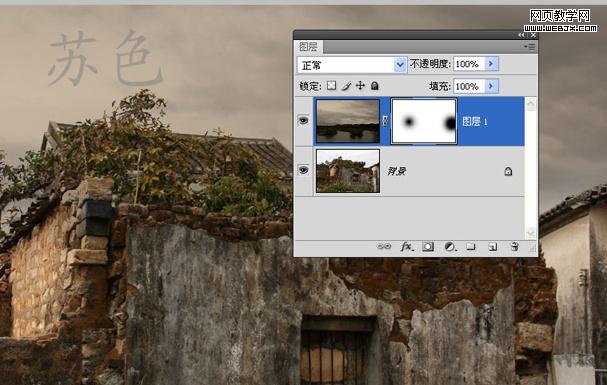The image size is (607, 385).
Task: Create a new group folder icon
Action: point(471,246)
